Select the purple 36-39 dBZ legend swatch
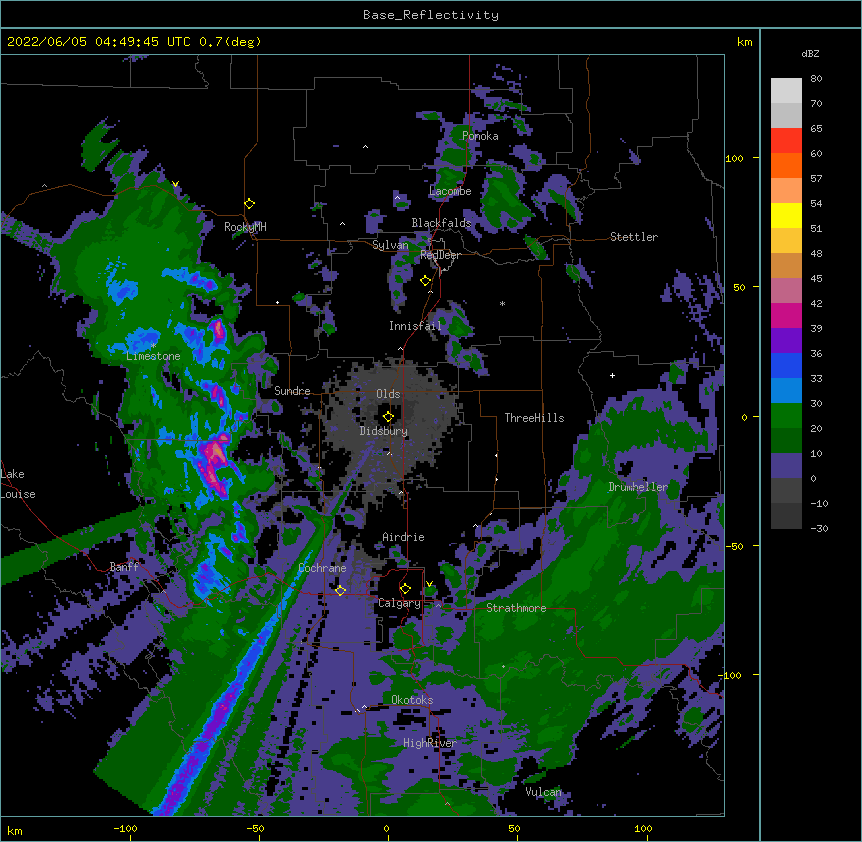 click(x=786, y=340)
